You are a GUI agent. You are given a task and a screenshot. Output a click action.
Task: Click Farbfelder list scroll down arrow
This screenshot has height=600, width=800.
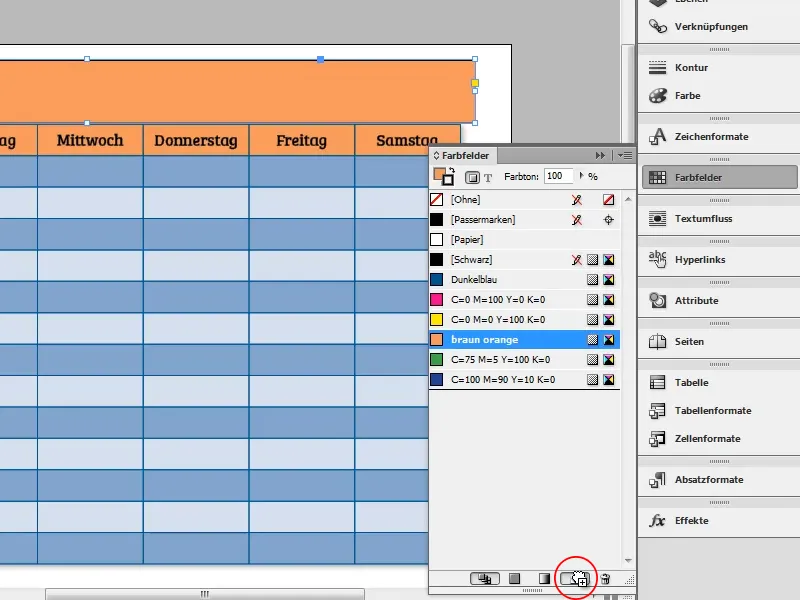coord(628,560)
